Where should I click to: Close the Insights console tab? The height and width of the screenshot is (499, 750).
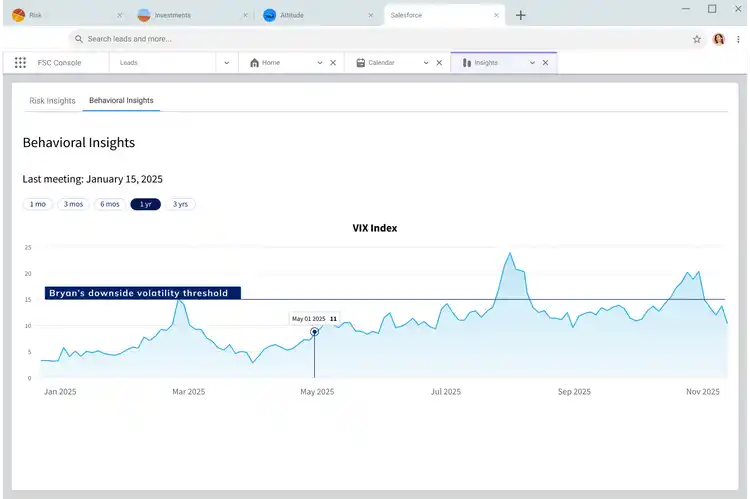(545, 62)
